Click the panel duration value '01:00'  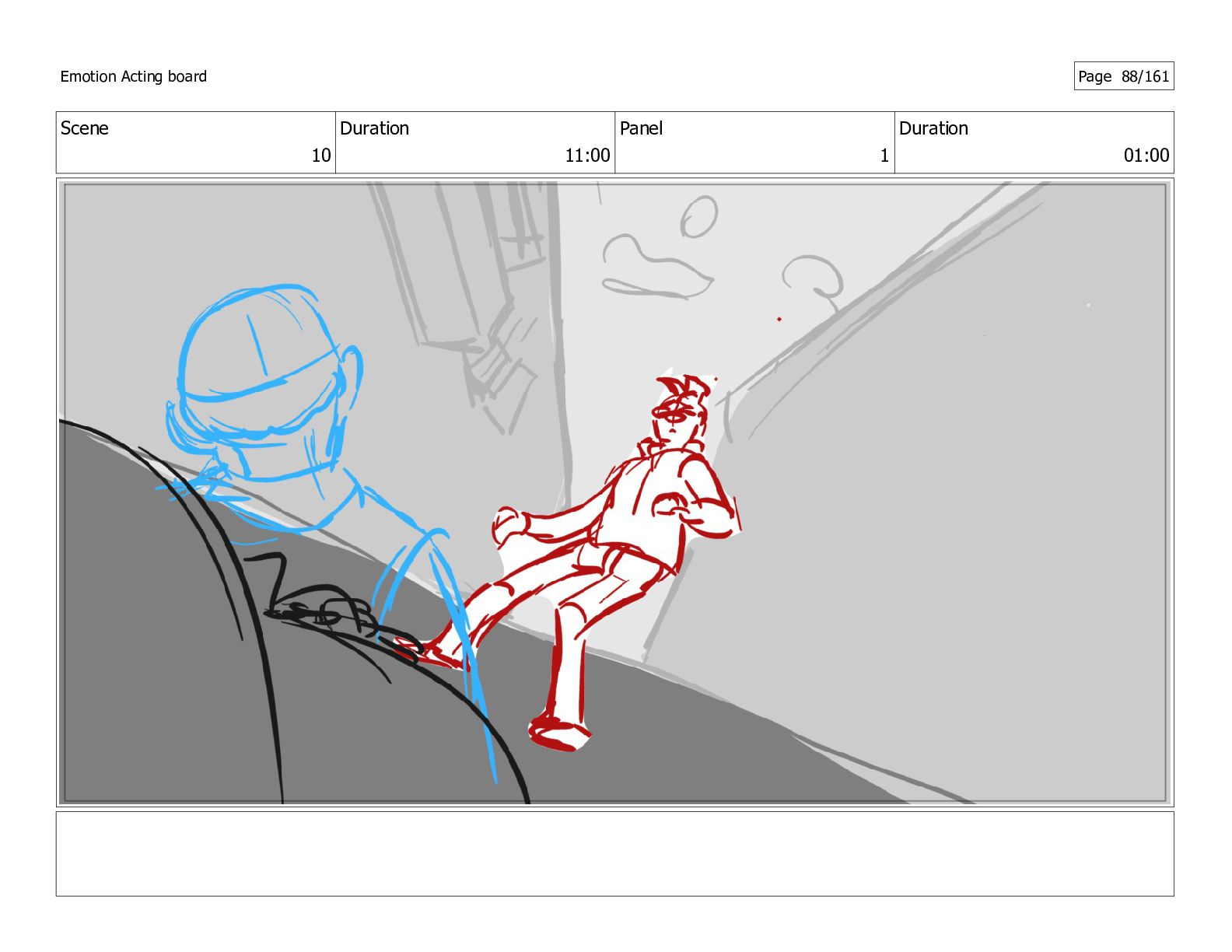pyautogui.click(x=1146, y=156)
